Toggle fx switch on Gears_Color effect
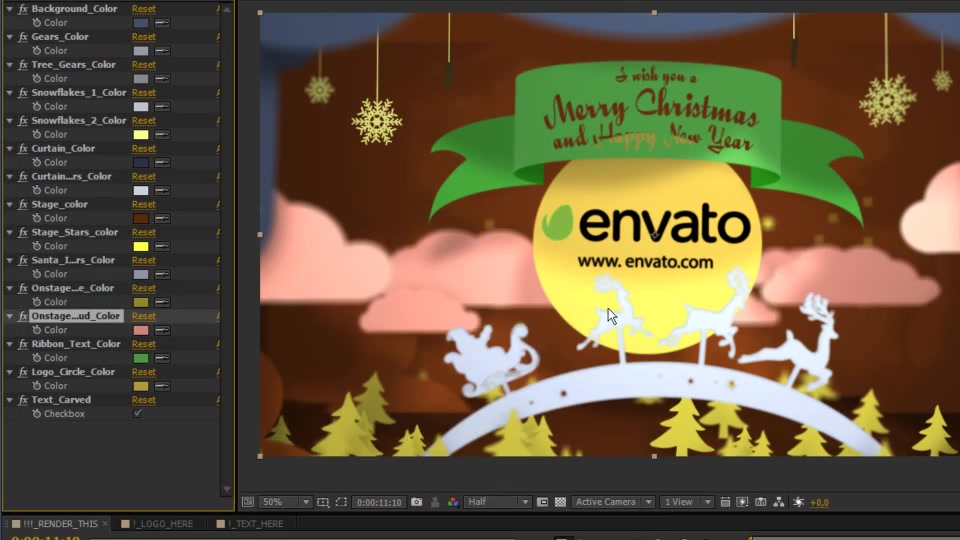Screen dimensions: 960x540 point(23,37)
